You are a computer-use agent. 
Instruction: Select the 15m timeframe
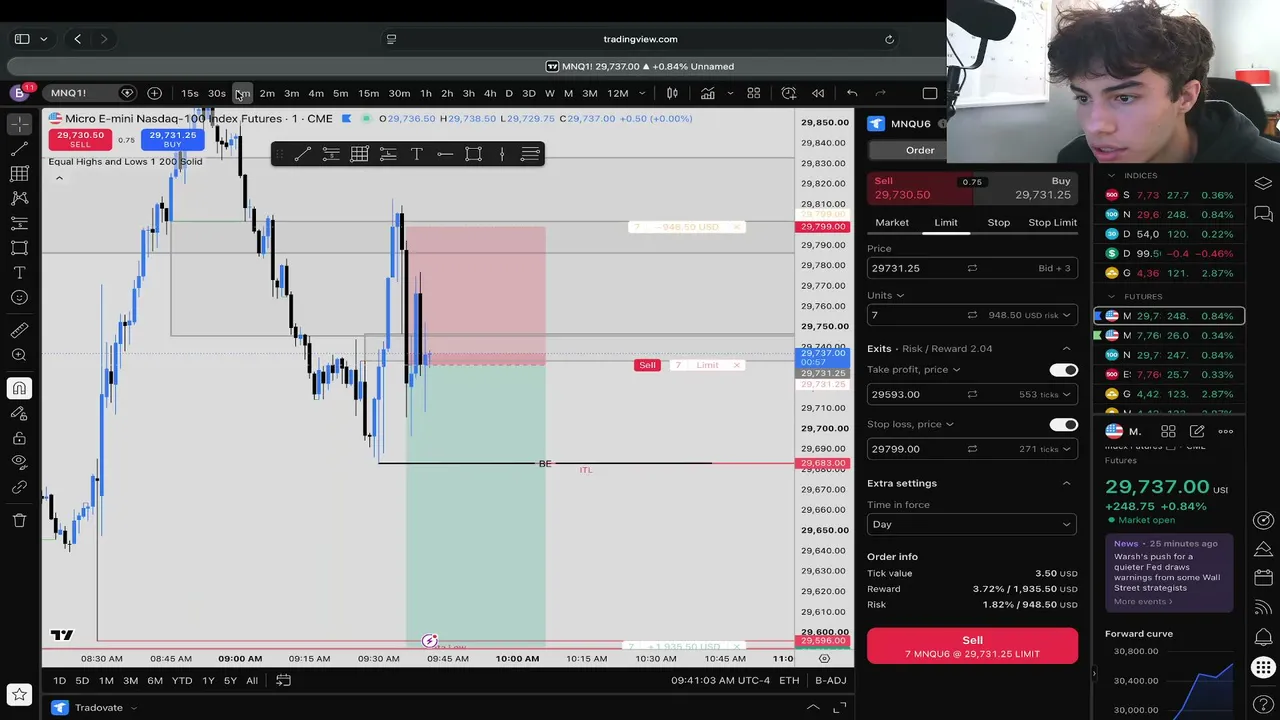point(368,93)
